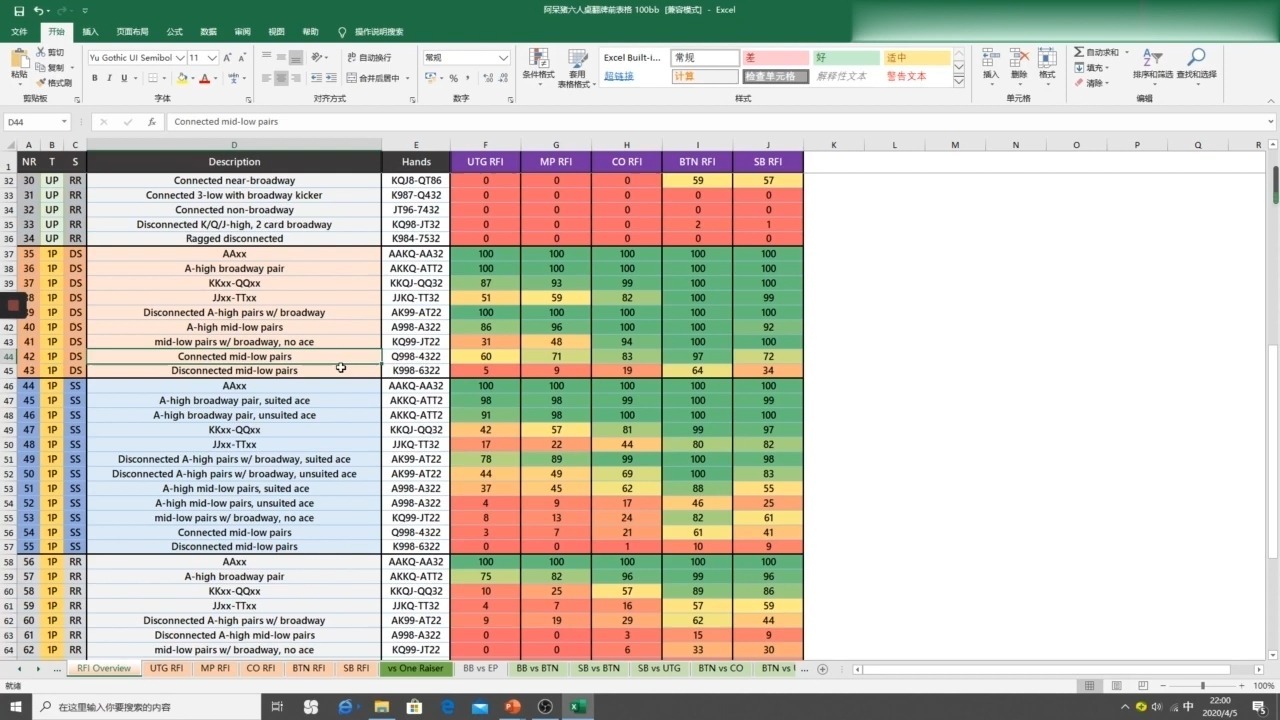This screenshot has width=1280, height=720.
Task: Click the add new sheet plus button
Action: 823,669
